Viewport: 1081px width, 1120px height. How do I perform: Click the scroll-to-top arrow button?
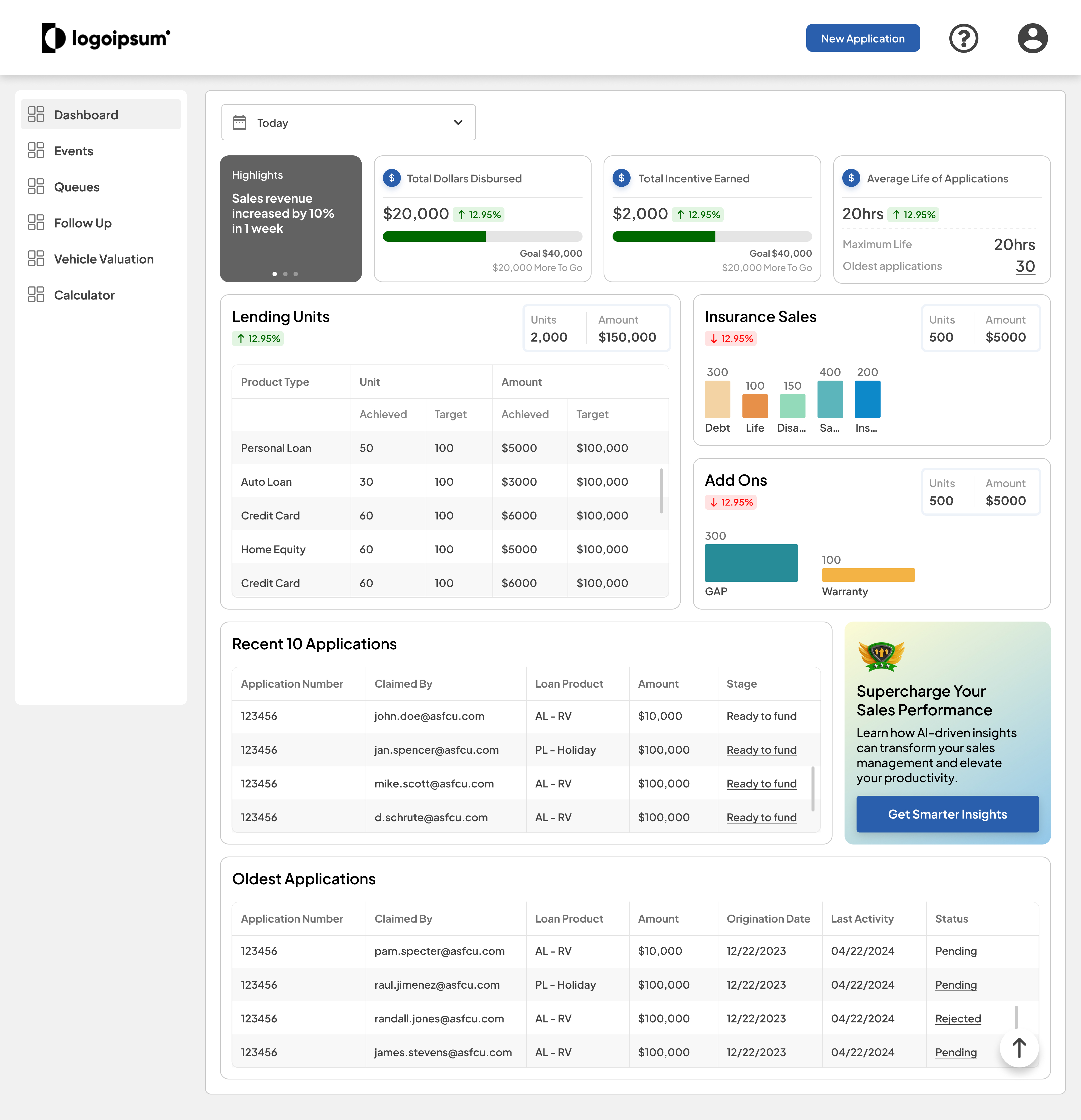tap(1019, 1047)
